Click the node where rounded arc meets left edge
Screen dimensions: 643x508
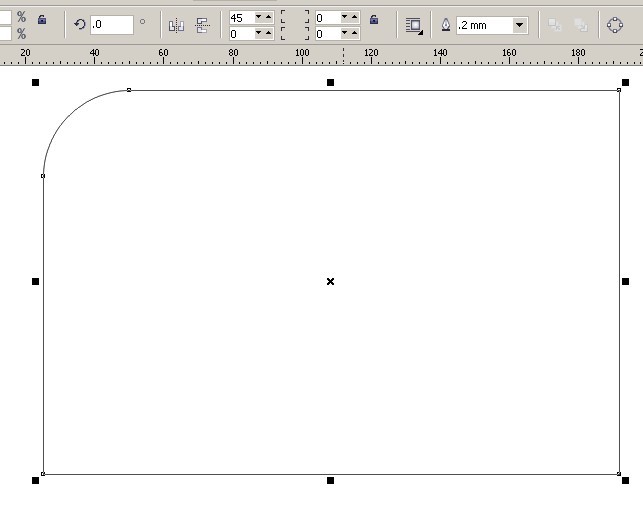click(x=43, y=176)
